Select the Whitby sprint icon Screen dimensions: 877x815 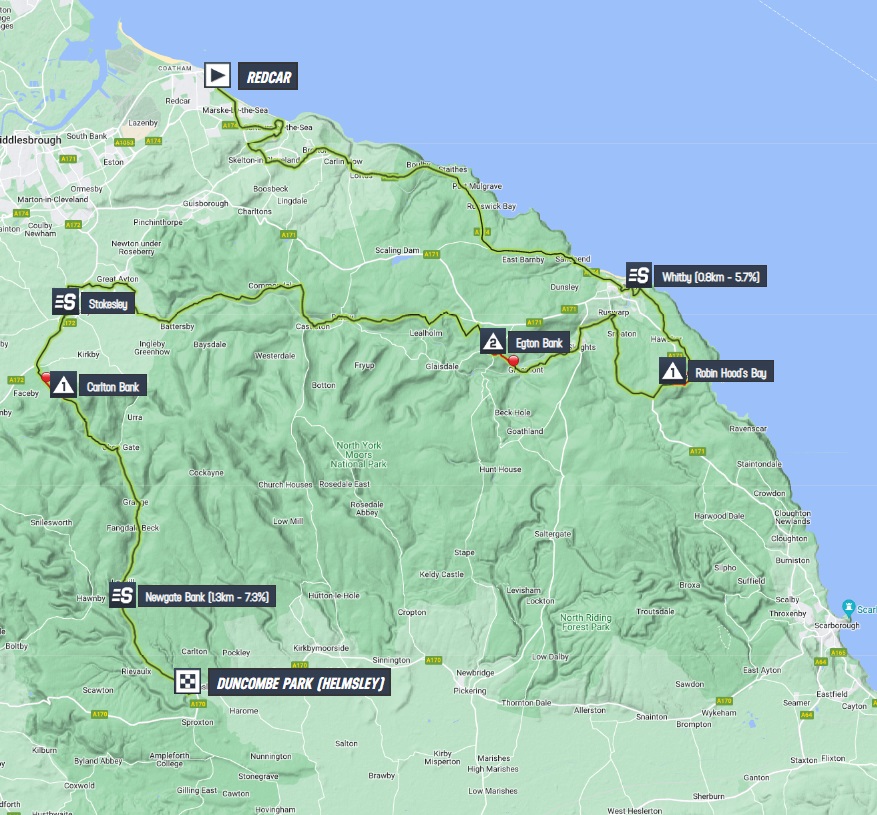pos(639,275)
